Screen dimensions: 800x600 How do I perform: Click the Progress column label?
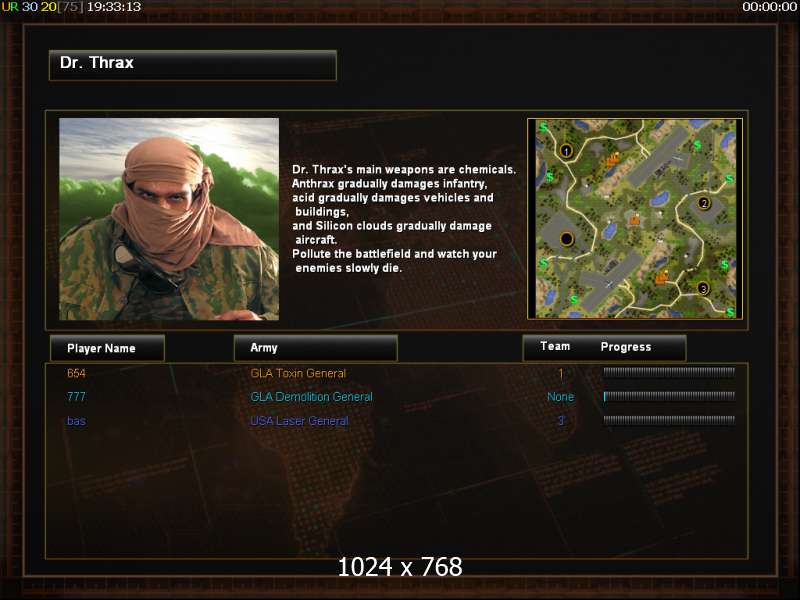pos(626,347)
